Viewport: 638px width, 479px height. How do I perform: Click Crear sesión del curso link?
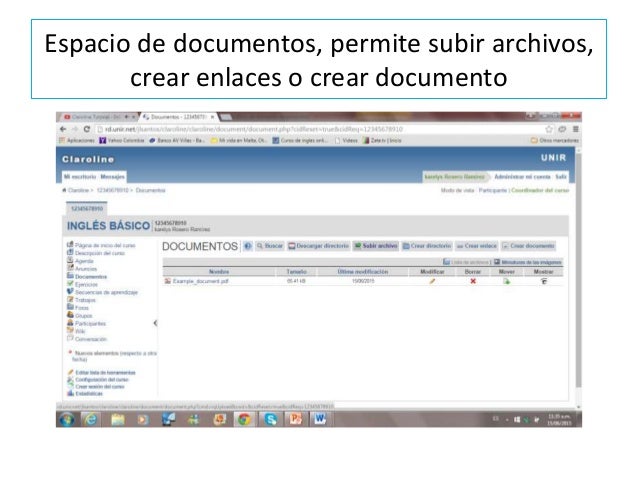coord(100,387)
